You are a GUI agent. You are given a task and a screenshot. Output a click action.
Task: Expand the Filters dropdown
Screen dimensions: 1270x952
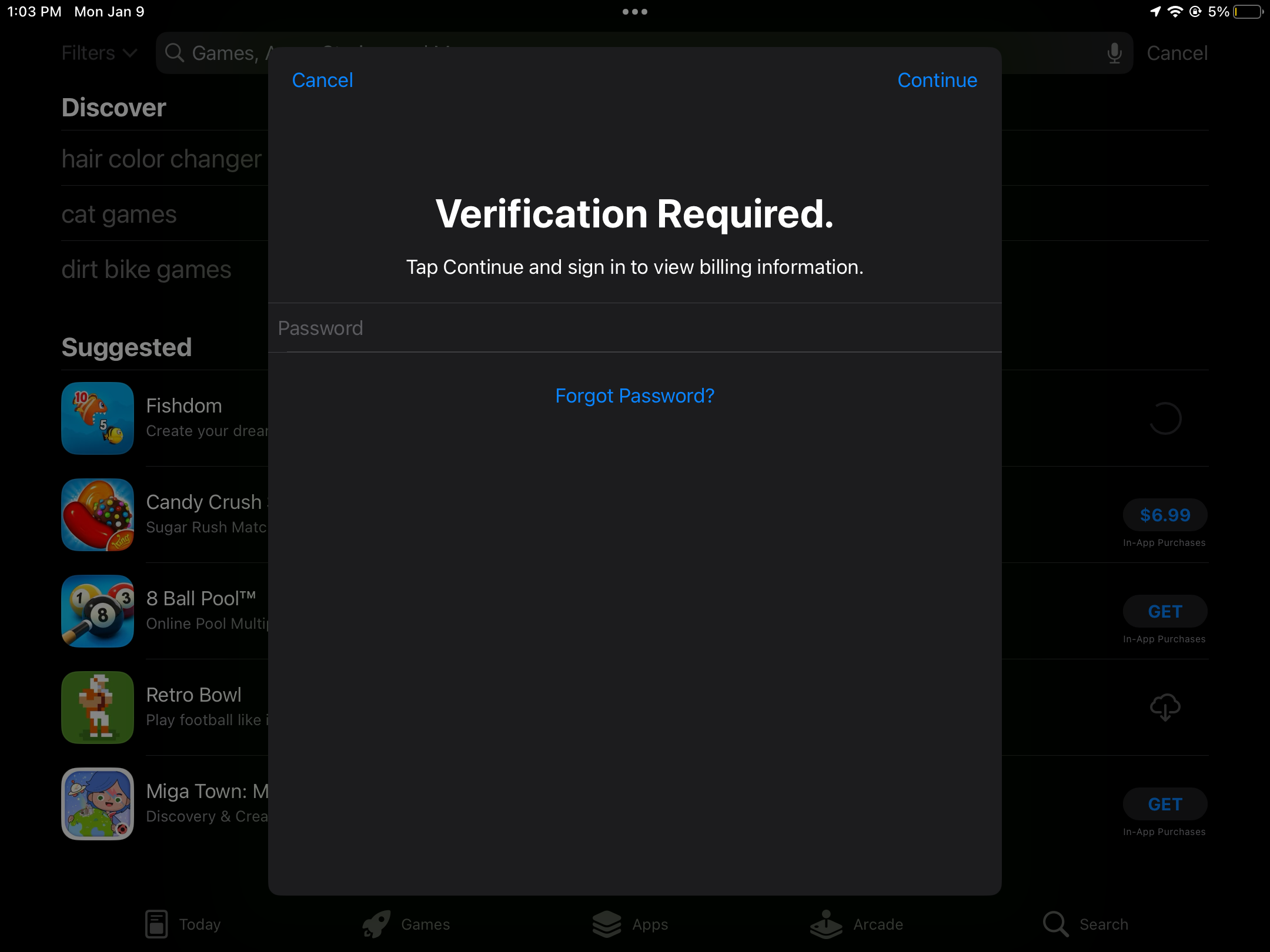pyautogui.click(x=98, y=52)
